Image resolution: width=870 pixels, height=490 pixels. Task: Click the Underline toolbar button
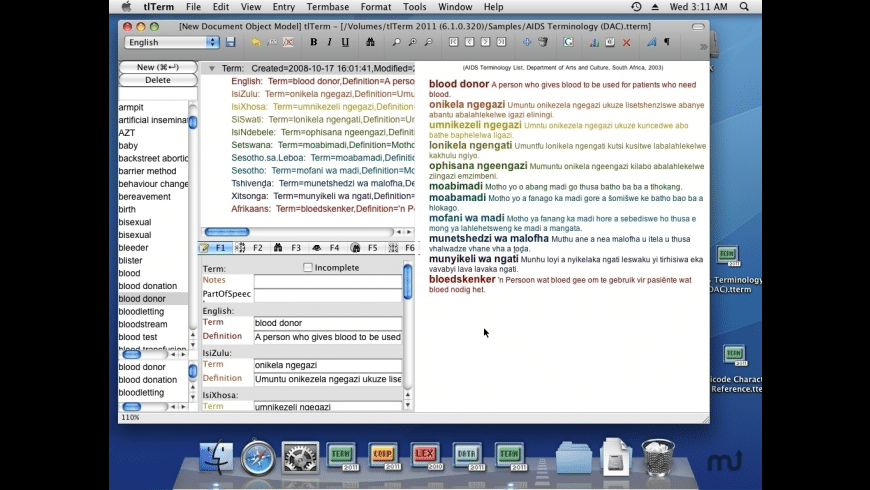pyautogui.click(x=345, y=42)
